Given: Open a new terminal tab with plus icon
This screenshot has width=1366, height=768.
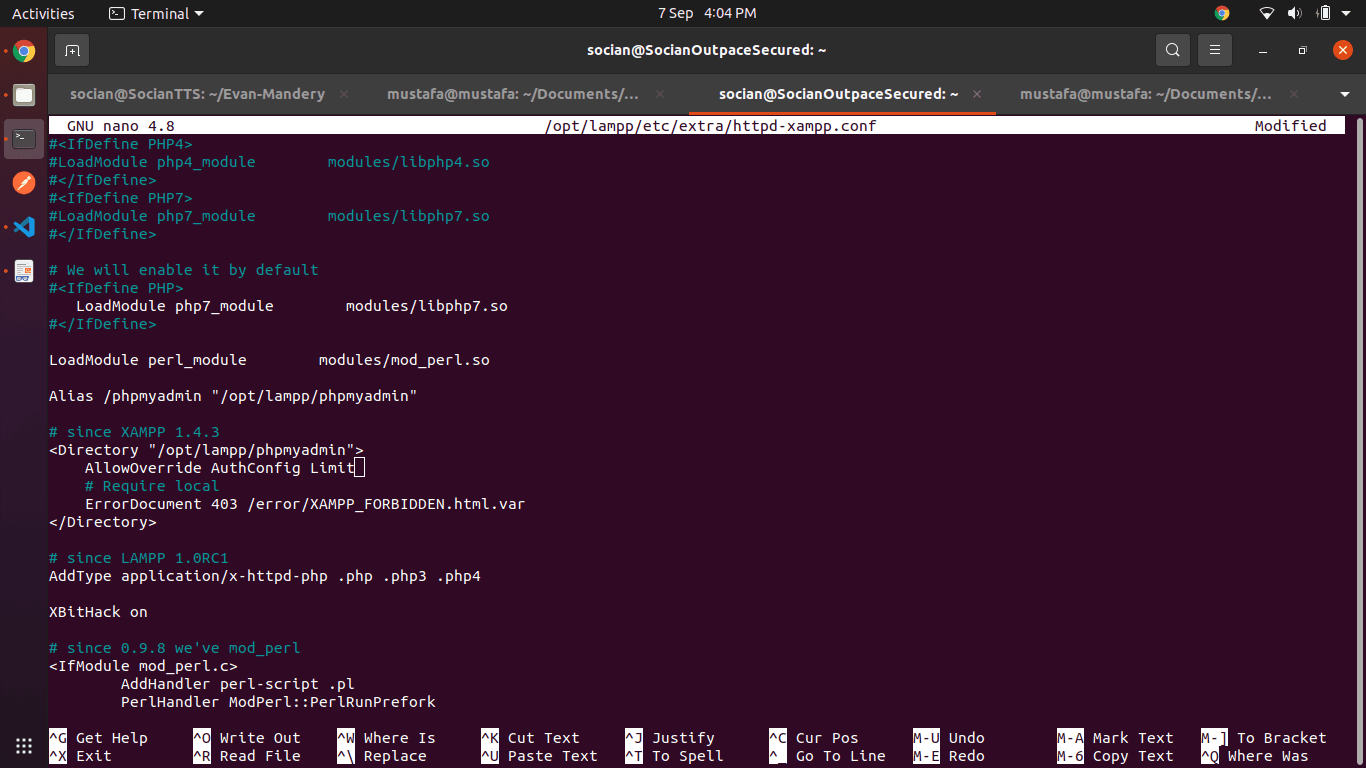Looking at the screenshot, I should tap(72, 50).
